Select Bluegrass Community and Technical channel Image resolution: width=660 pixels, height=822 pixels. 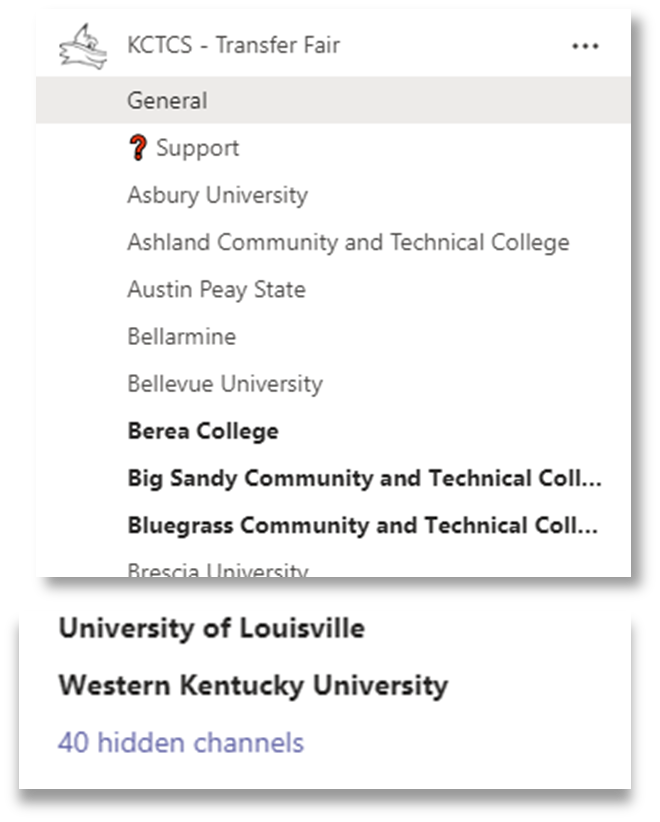pyautogui.click(x=333, y=525)
